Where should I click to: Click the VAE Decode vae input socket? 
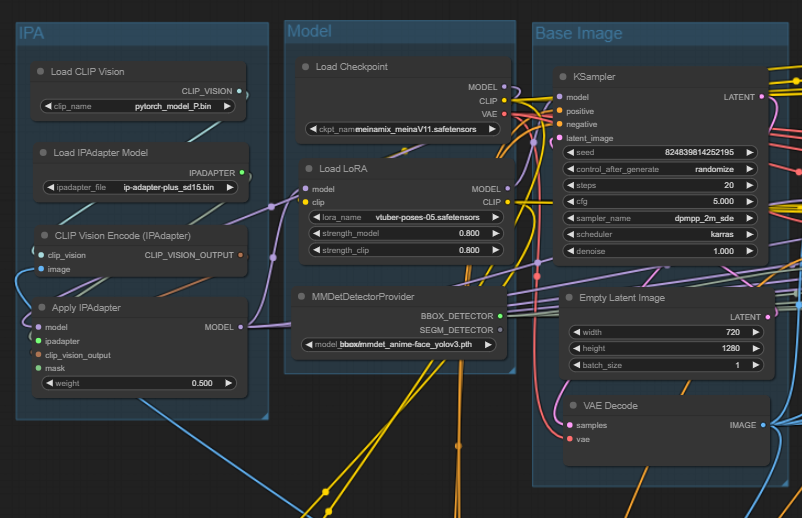pyautogui.click(x=570, y=439)
